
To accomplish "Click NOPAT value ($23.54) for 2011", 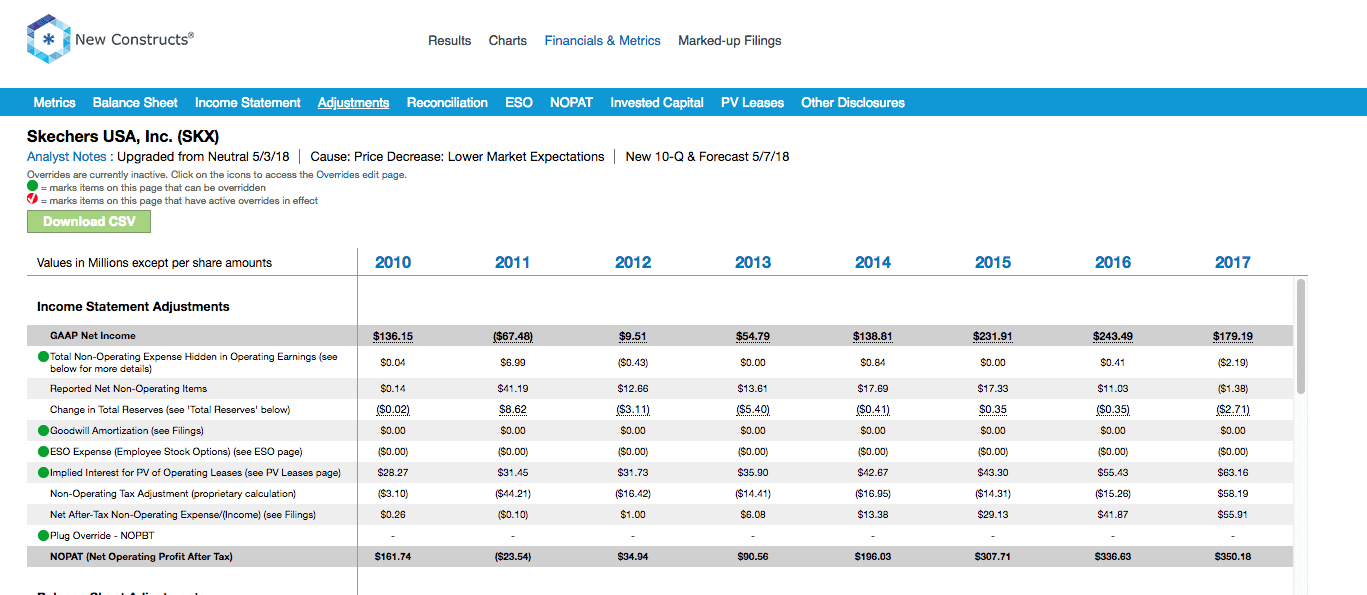I will click(513, 557).
